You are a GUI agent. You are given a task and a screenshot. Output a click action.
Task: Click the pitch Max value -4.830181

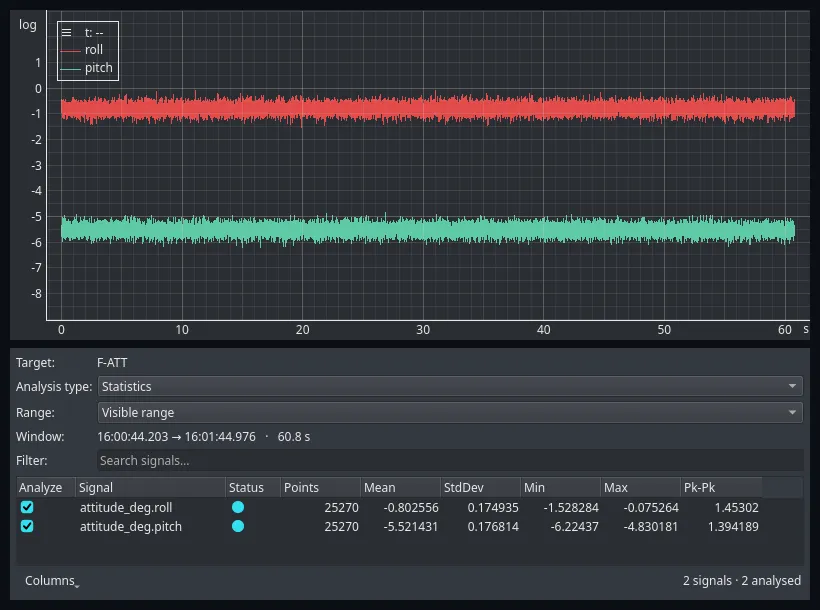click(x=651, y=527)
